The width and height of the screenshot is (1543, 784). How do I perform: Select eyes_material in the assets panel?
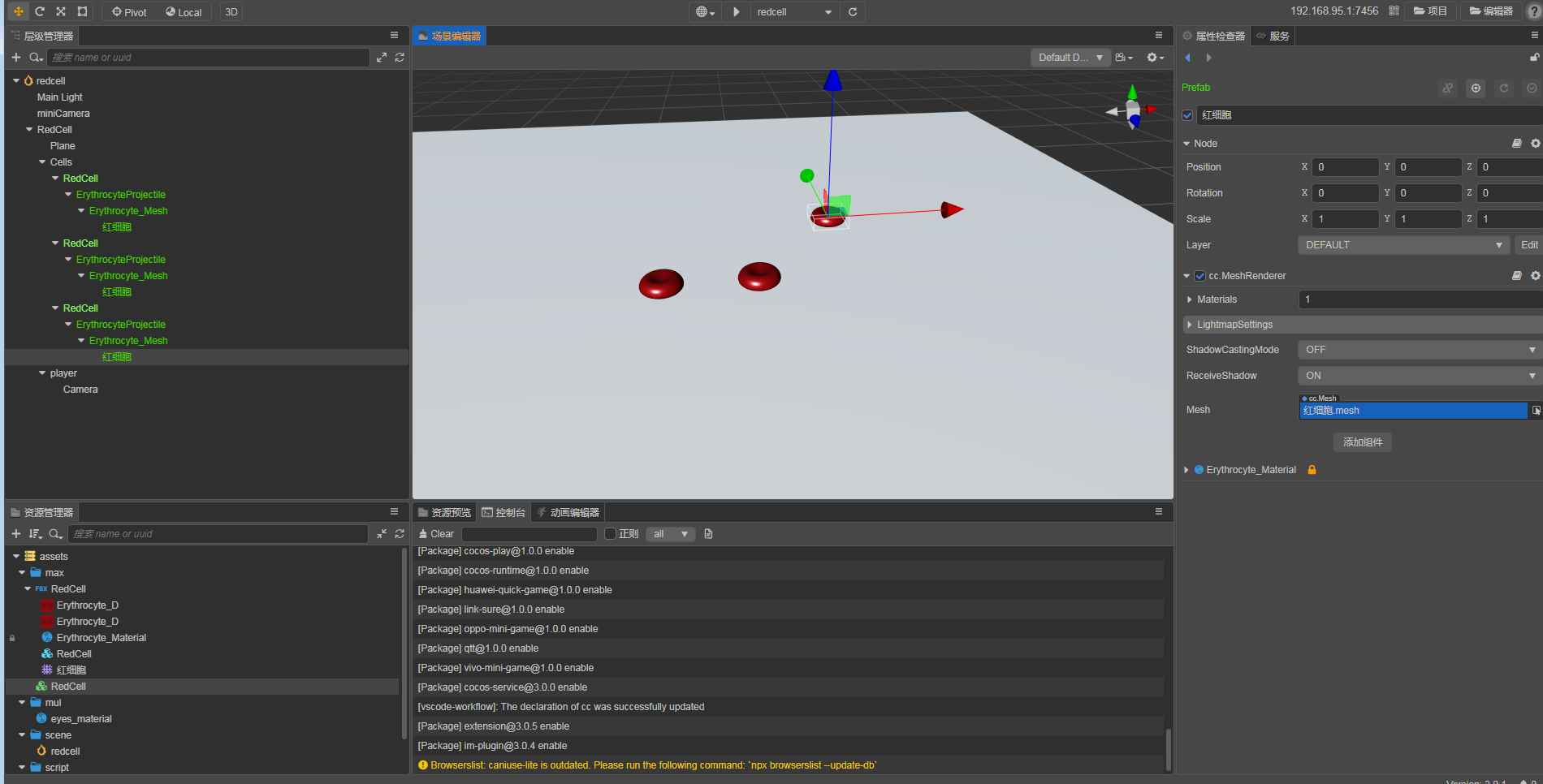(x=81, y=719)
